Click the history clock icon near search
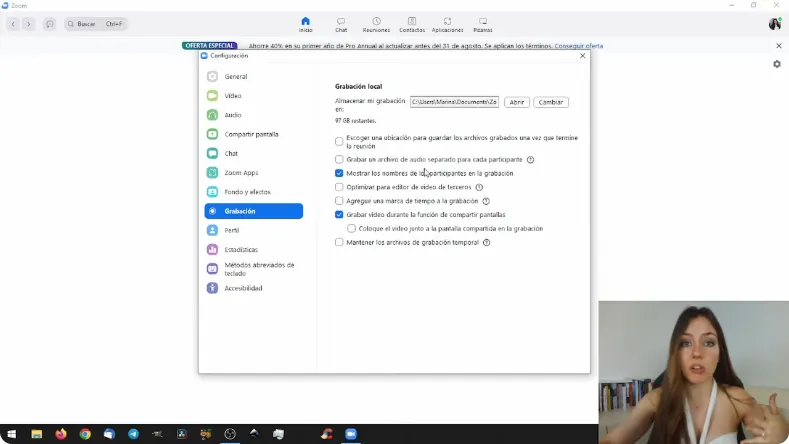The height and width of the screenshot is (444, 789). (x=49, y=24)
